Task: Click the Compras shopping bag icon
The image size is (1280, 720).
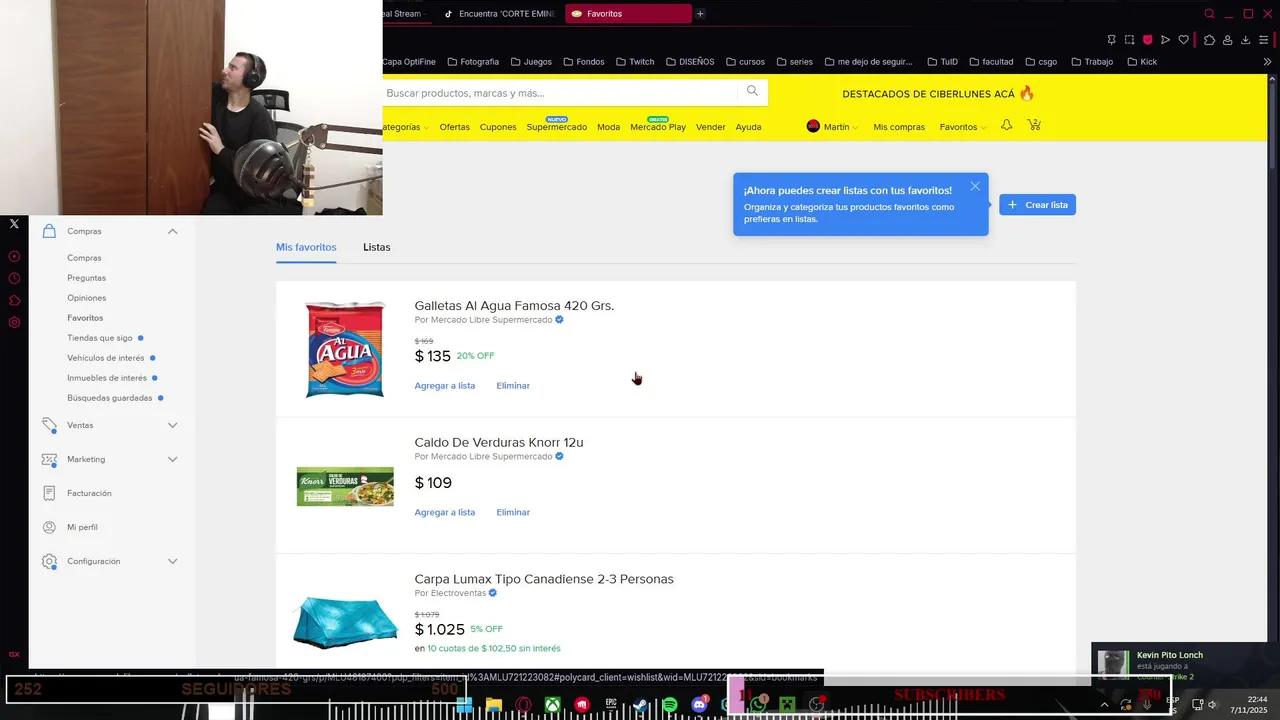Action: 49,231
